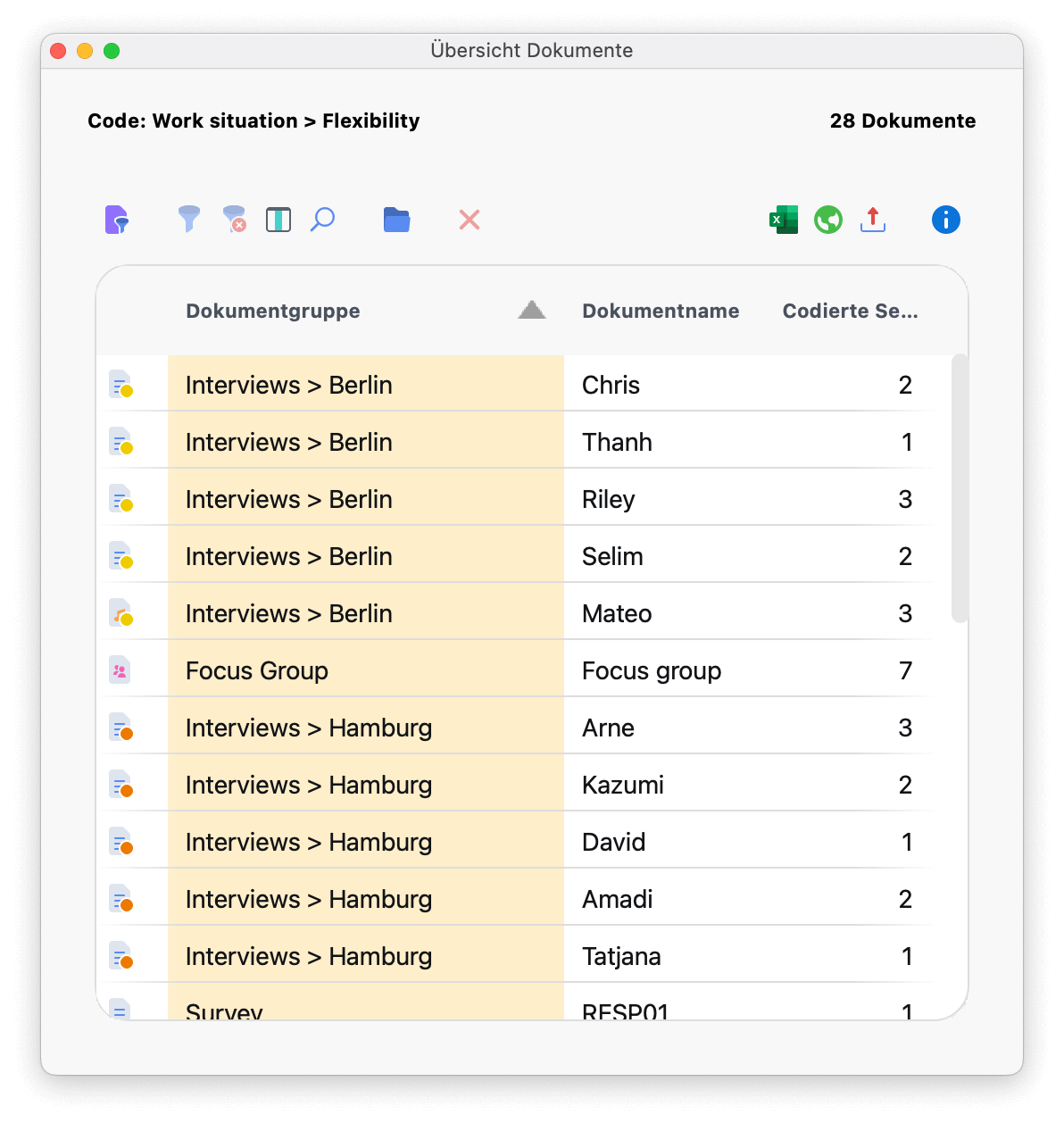Sort by the Codierte Se... column header
The height and width of the screenshot is (1123, 1064).
coord(850,311)
